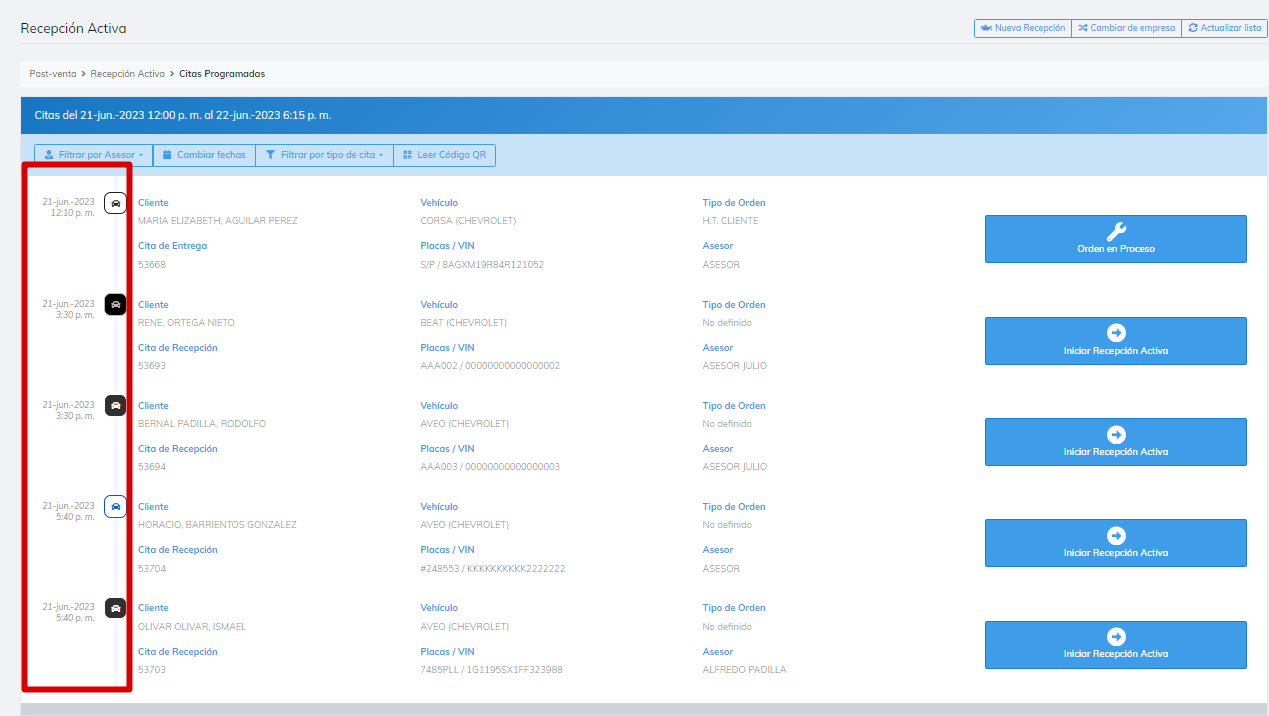The height and width of the screenshot is (716, 1269).
Task: Click advisor ASESOR JULIO for cita 53693
Action: pos(735,366)
